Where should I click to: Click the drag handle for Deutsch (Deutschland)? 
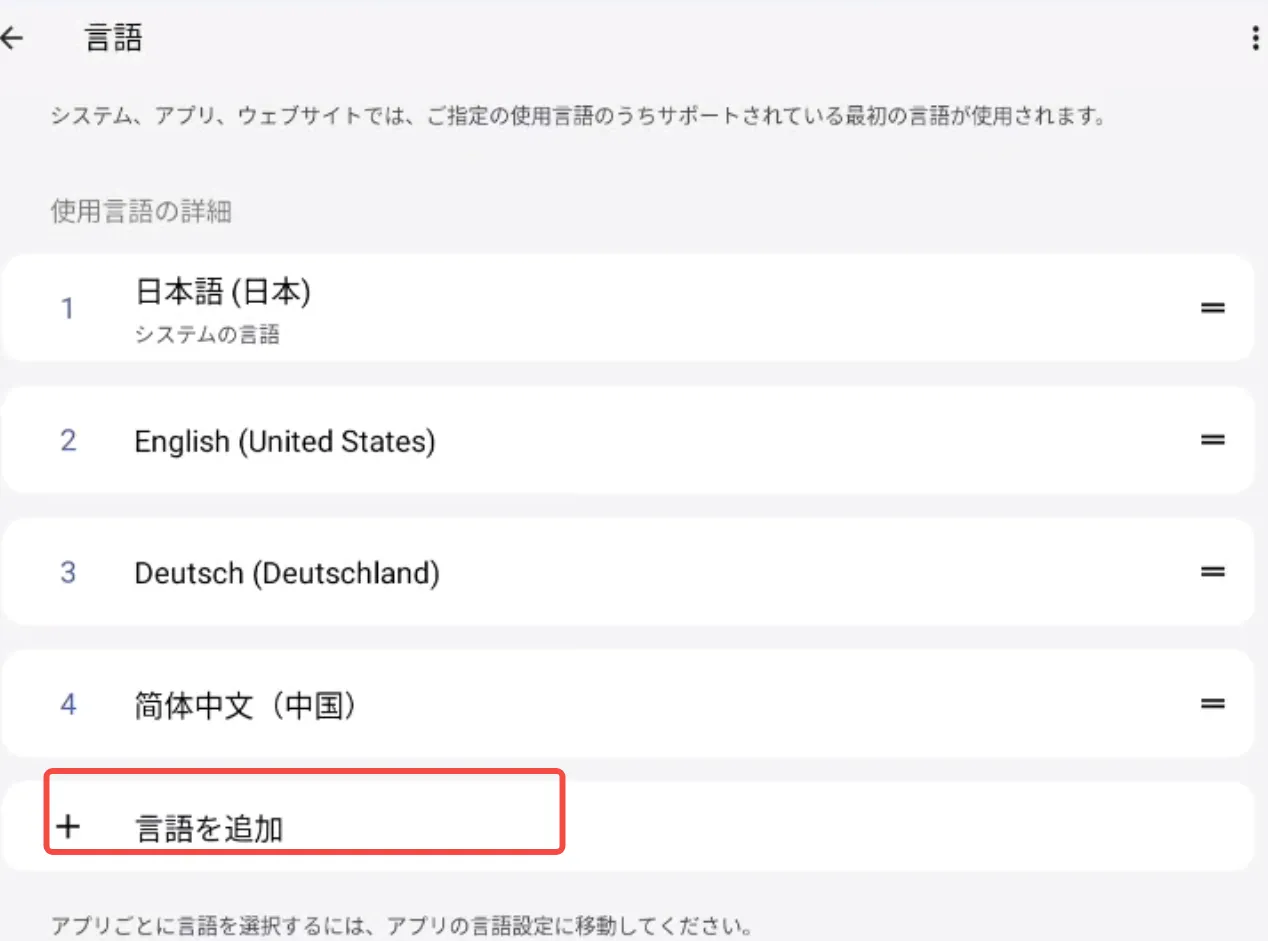tap(1212, 572)
